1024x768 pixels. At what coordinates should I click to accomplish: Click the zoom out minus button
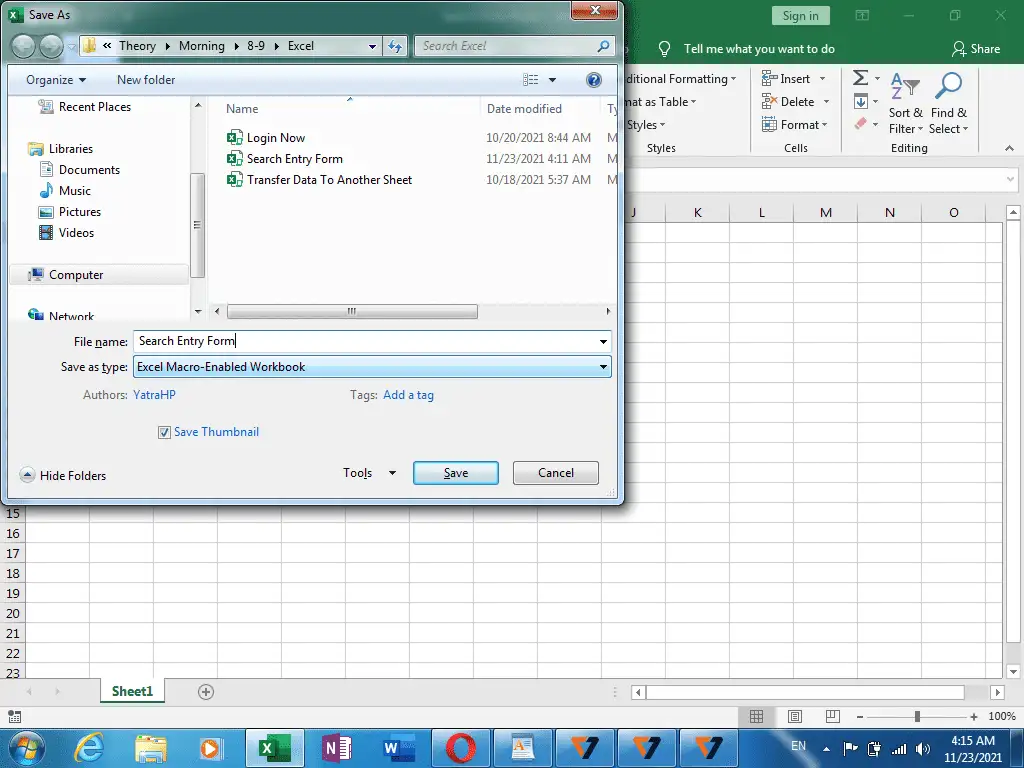859,717
